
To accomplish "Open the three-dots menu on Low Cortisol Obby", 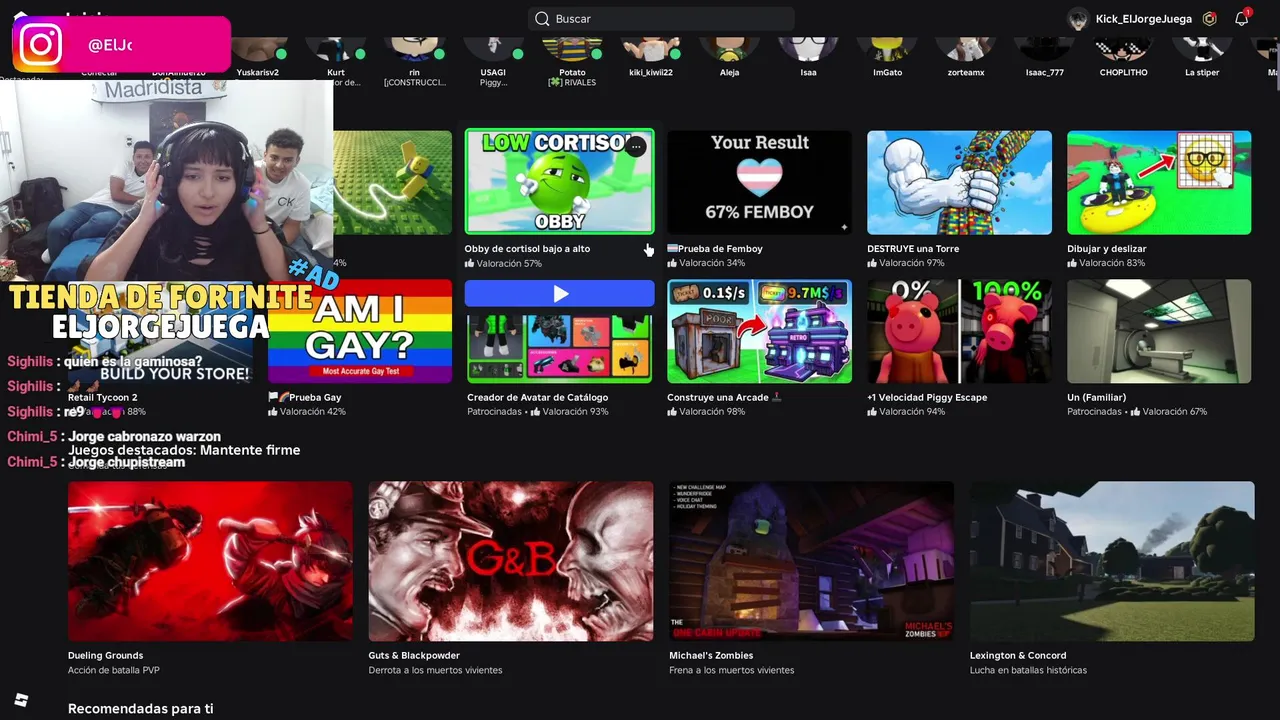I will 636,147.
